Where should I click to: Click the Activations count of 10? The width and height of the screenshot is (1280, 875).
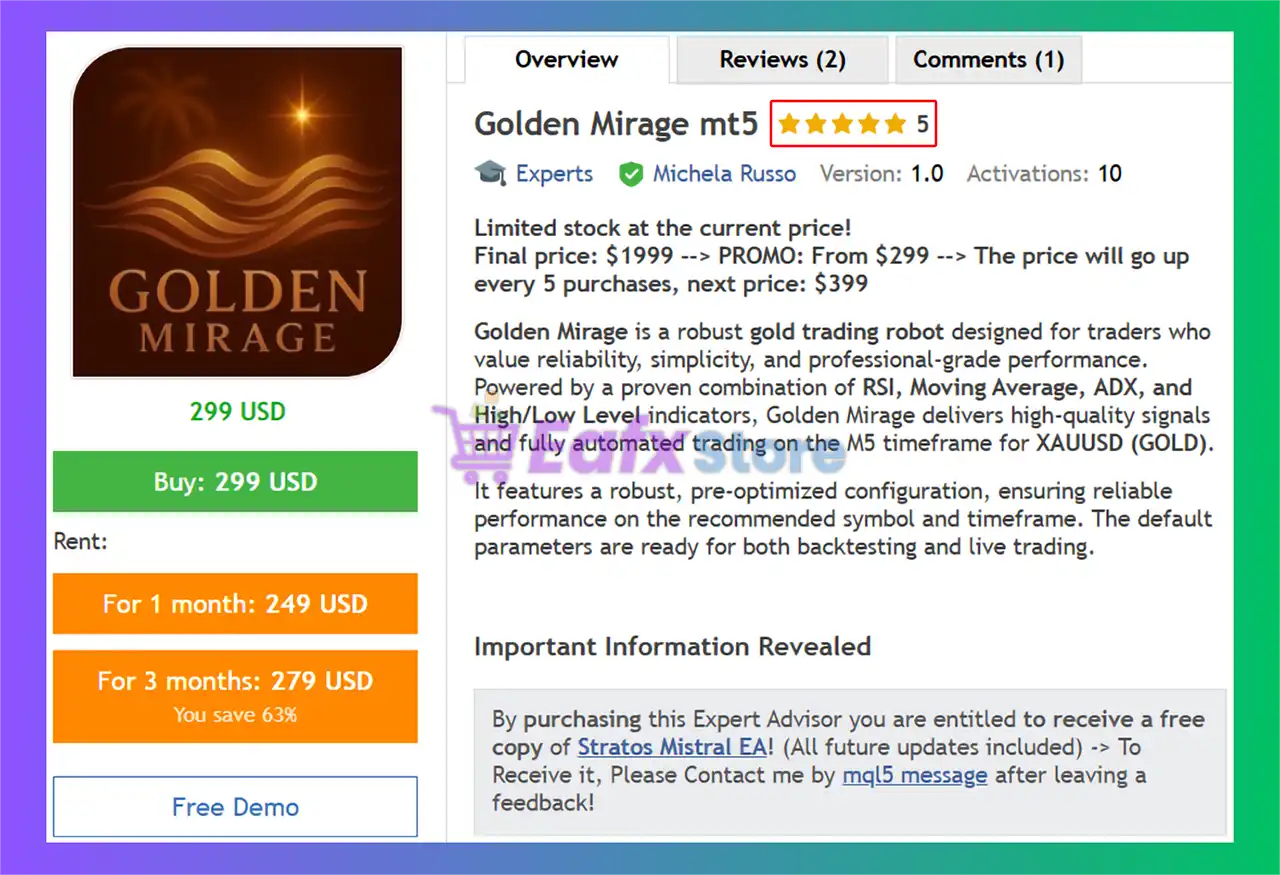click(x=1109, y=174)
